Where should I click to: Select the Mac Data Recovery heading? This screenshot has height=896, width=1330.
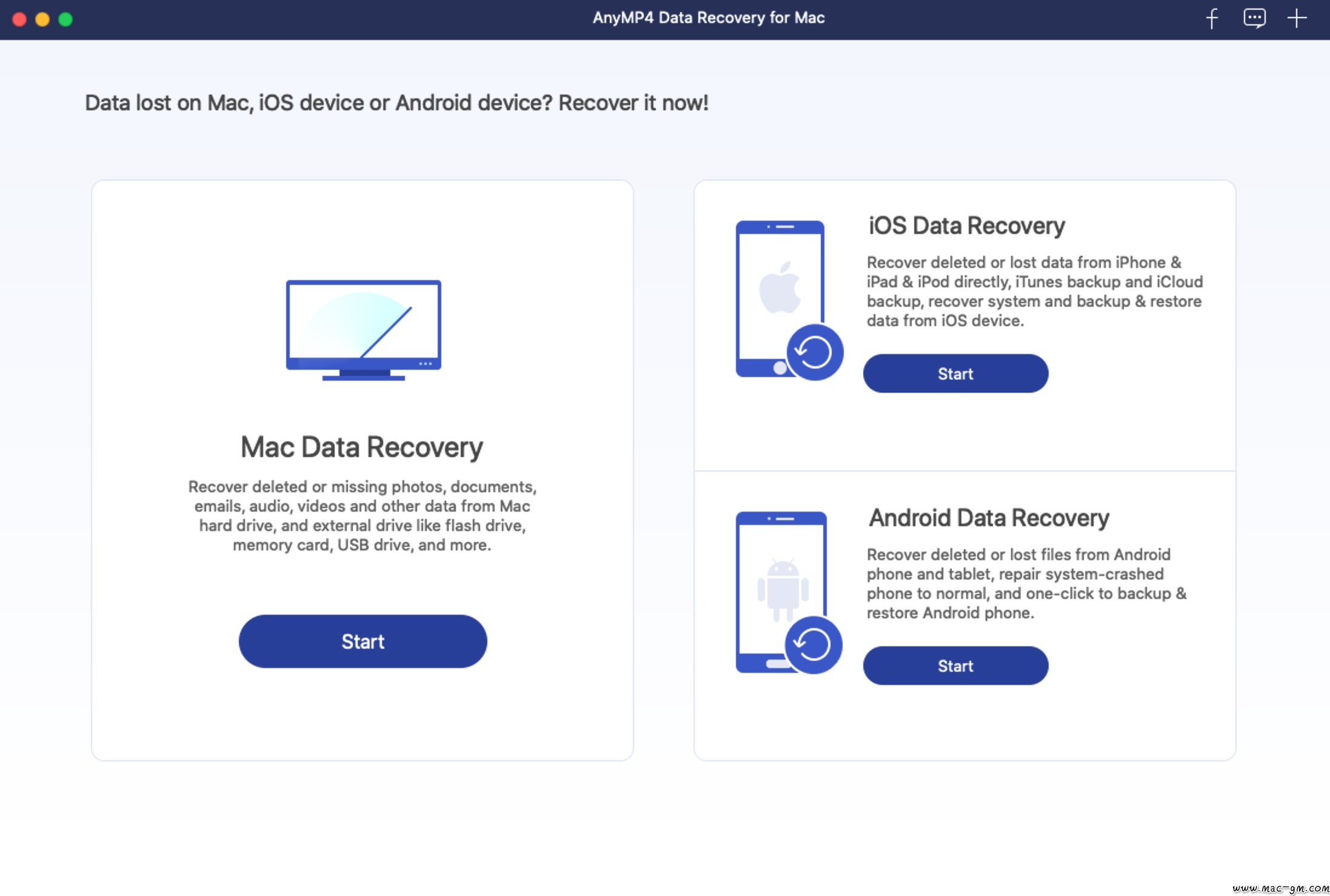pyautogui.click(x=362, y=447)
